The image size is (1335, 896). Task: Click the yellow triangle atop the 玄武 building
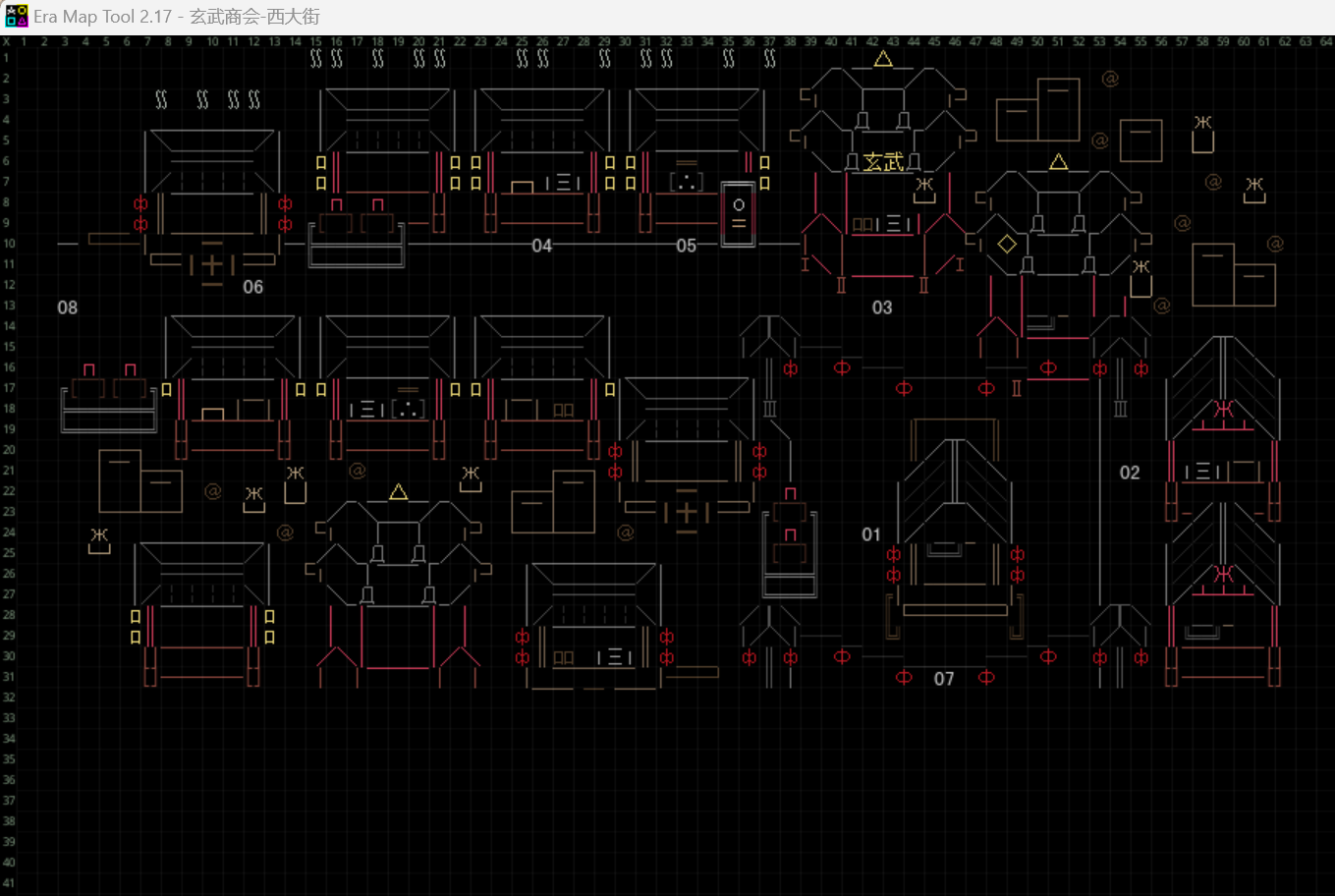point(883,59)
